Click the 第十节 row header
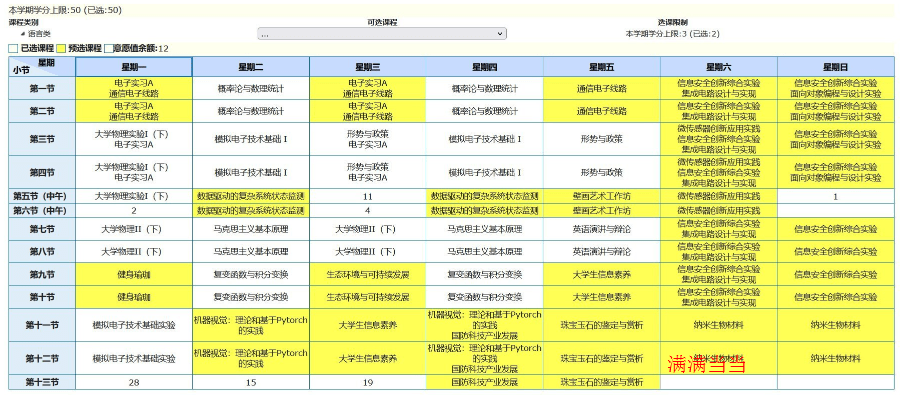This screenshot has width=900, height=395. click(42, 297)
